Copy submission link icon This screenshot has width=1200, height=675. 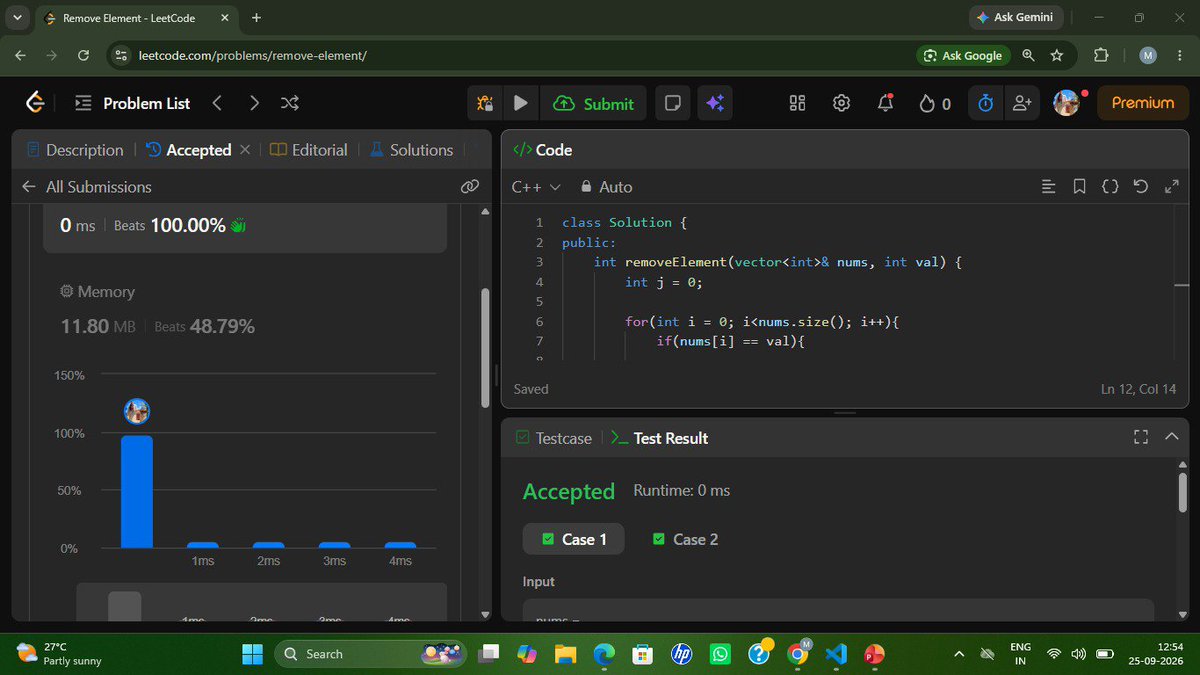(x=469, y=187)
